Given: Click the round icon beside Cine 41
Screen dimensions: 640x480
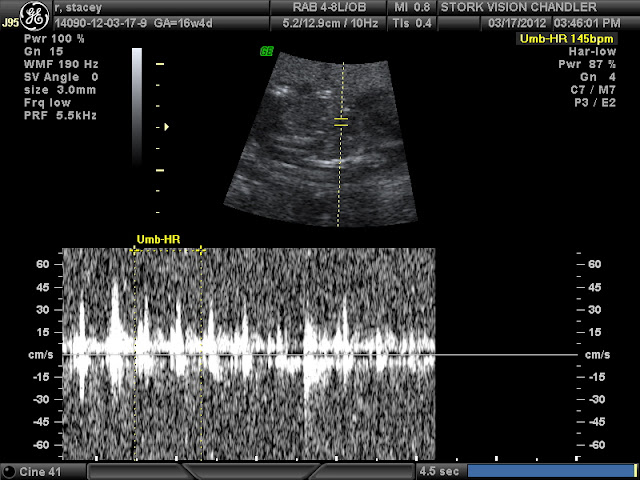Looking at the screenshot, I should point(10,471).
